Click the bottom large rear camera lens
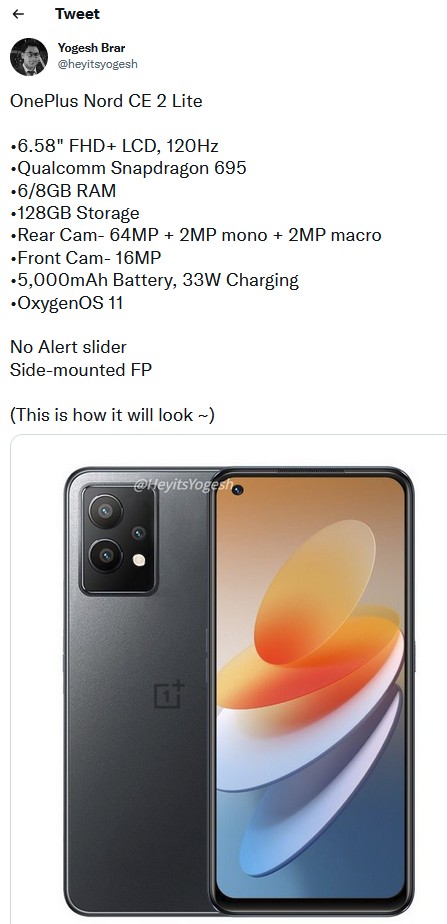This screenshot has height=924, width=447. (x=105, y=555)
